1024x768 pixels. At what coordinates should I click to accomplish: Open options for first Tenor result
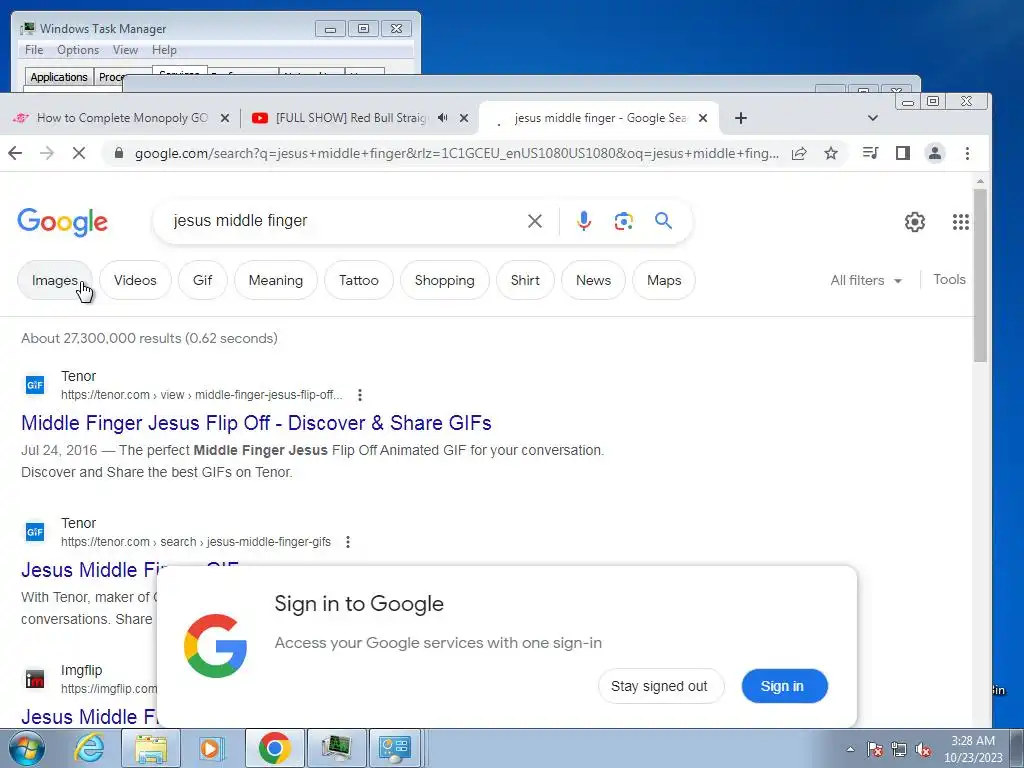pos(360,395)
